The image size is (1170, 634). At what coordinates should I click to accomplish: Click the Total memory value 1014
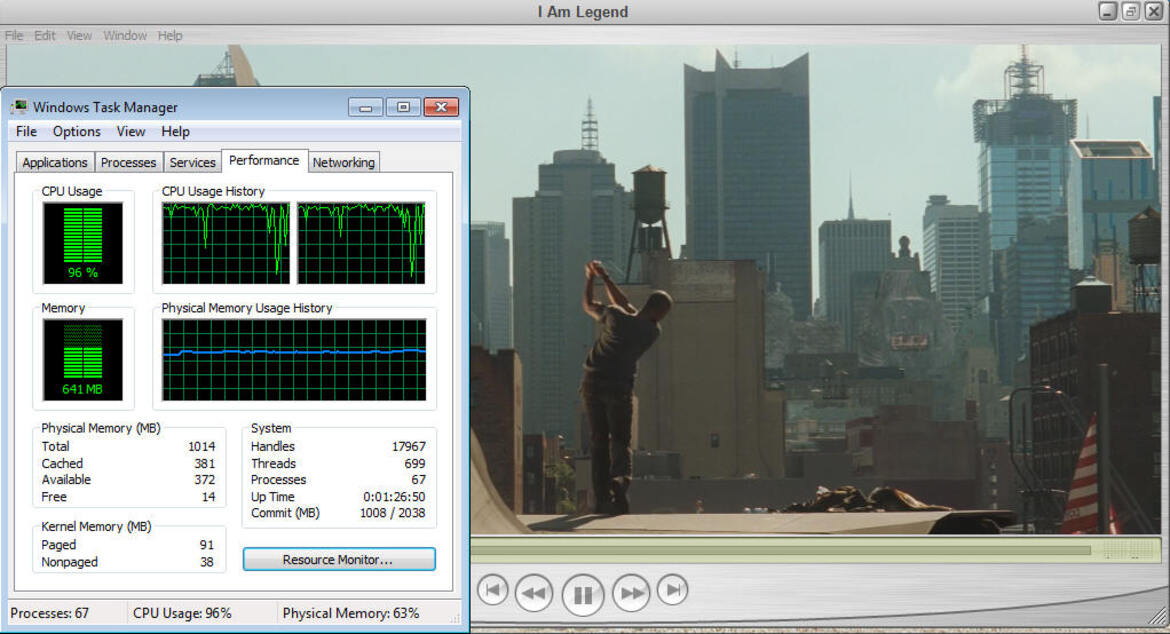tap(201, 446)
